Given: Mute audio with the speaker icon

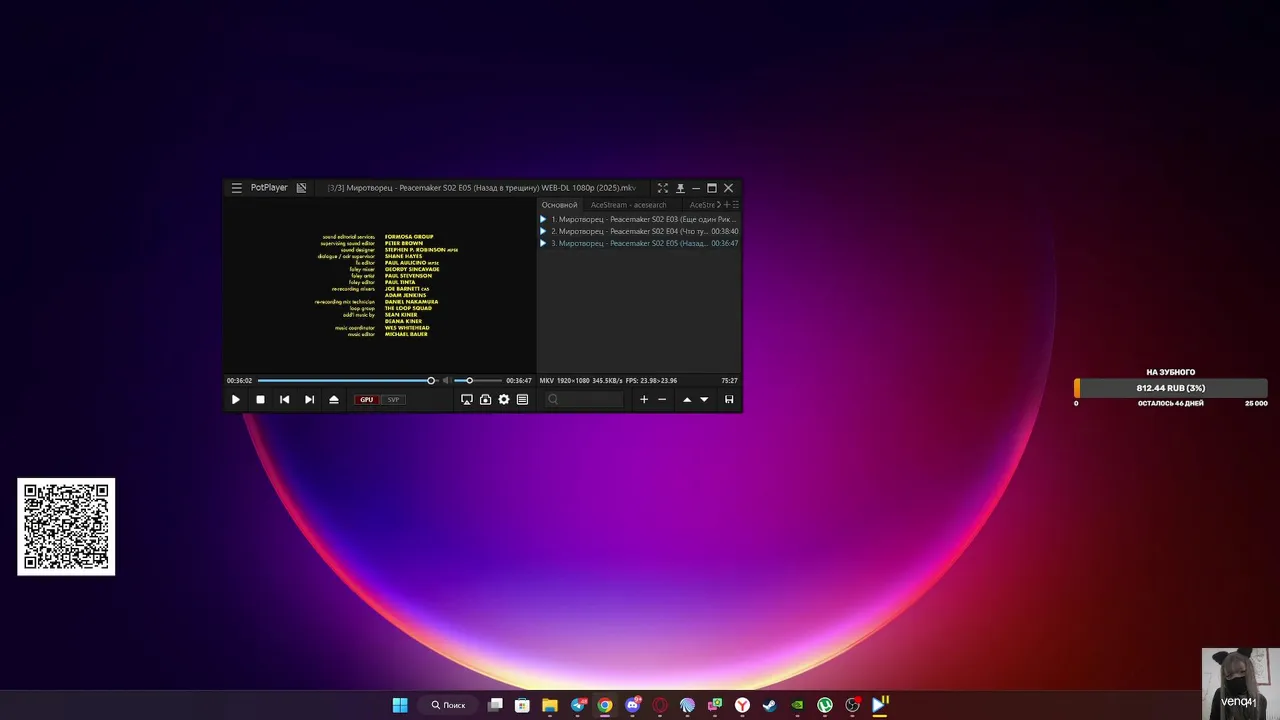Looking at the screenshot, I should pos(446,380).
